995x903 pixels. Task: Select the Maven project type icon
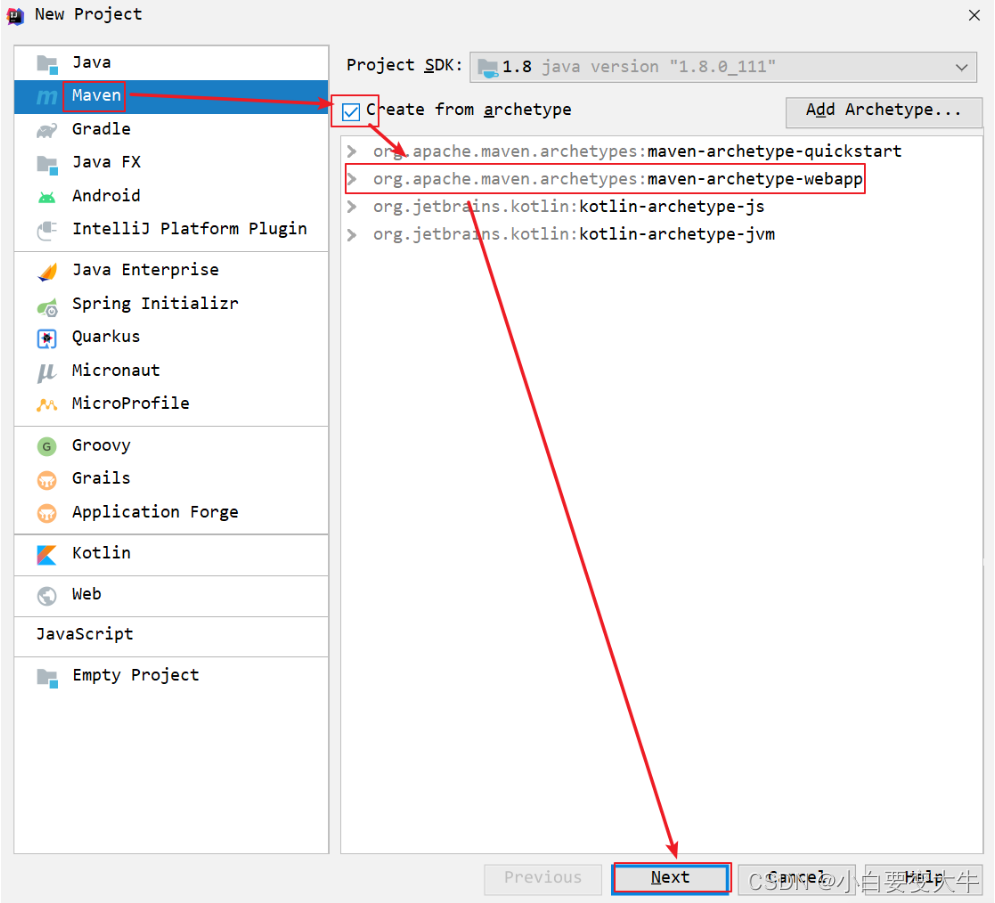tap(47, 95)
